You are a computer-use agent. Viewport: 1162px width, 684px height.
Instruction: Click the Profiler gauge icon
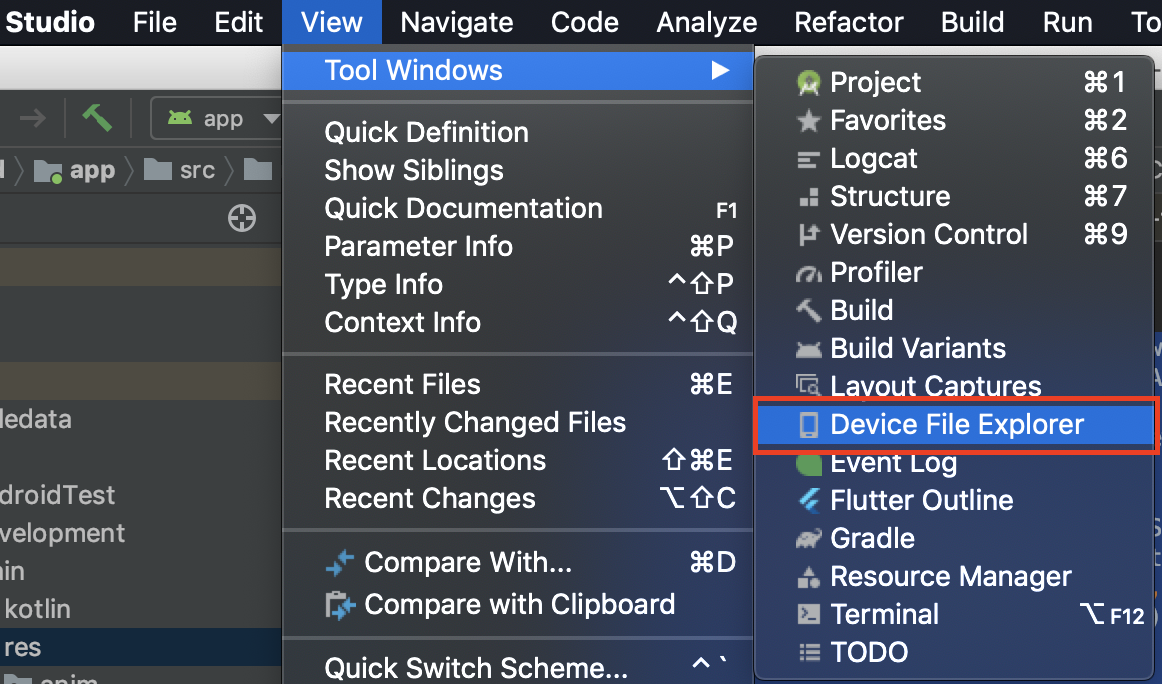pos(808,273)
